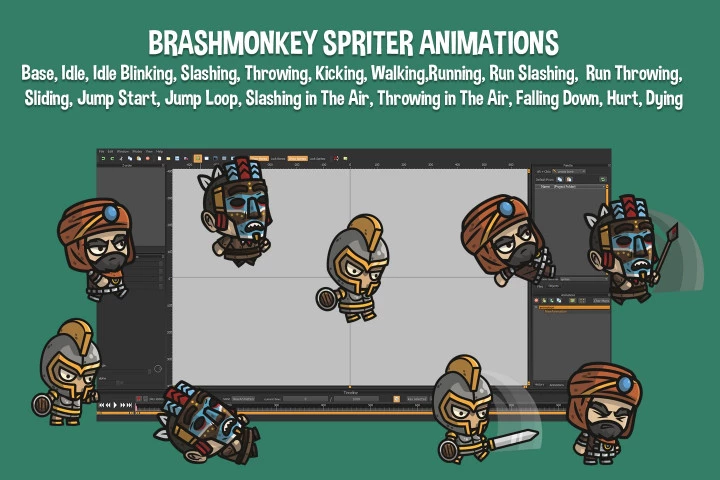Viewport: 720px width, 480px height.
Task: Toggle the first orange lock button in toolbar
Action: pos(259,158)
